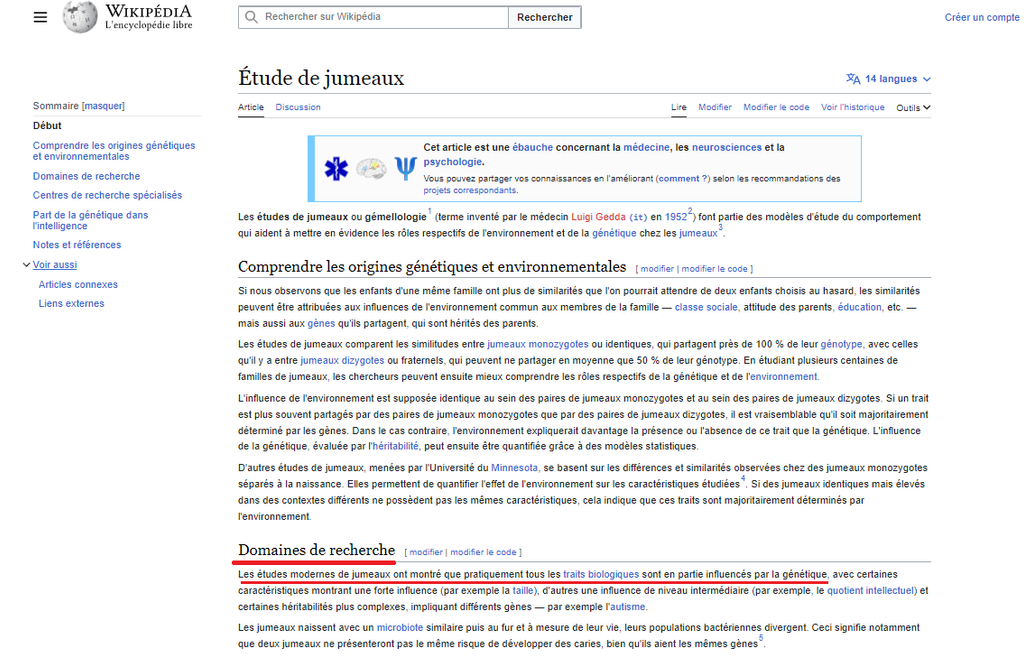
Task: Jump to Centres de recherche spécialisés
Action: [107, 195]
